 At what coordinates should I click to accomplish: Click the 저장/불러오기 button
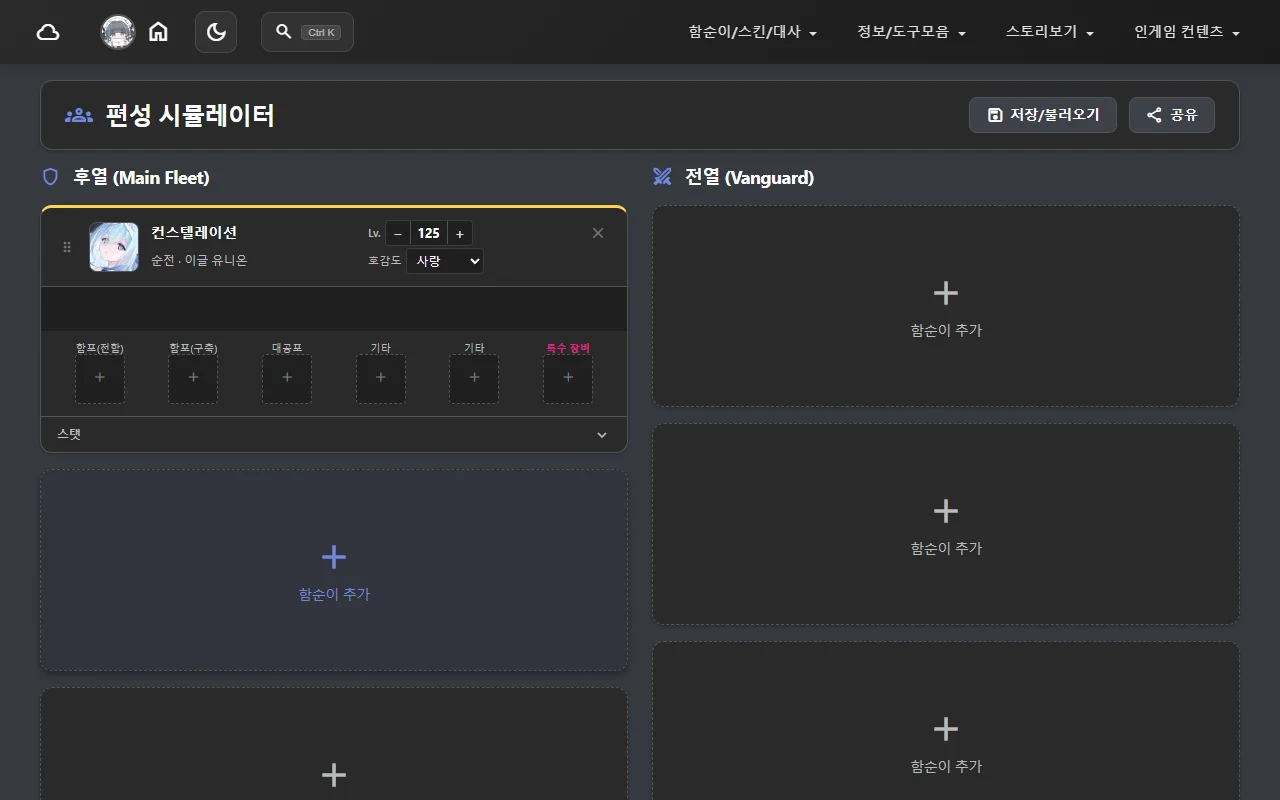coord(1043,115)
